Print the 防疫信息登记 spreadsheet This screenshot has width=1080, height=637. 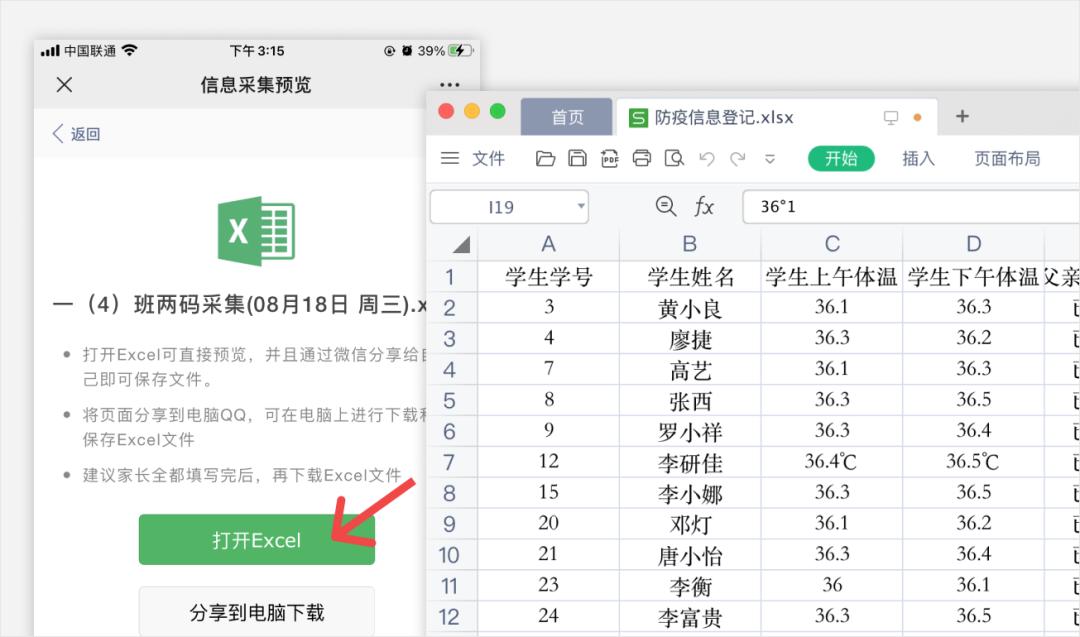[642, 158]
